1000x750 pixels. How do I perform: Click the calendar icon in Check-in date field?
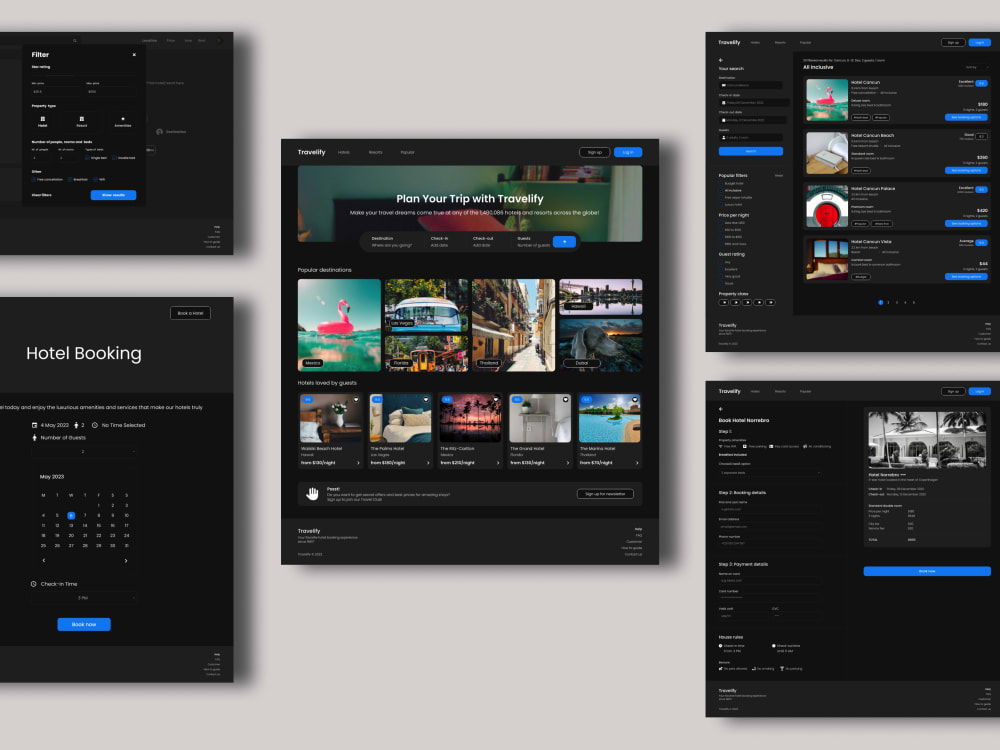click(x=723, y=103)
